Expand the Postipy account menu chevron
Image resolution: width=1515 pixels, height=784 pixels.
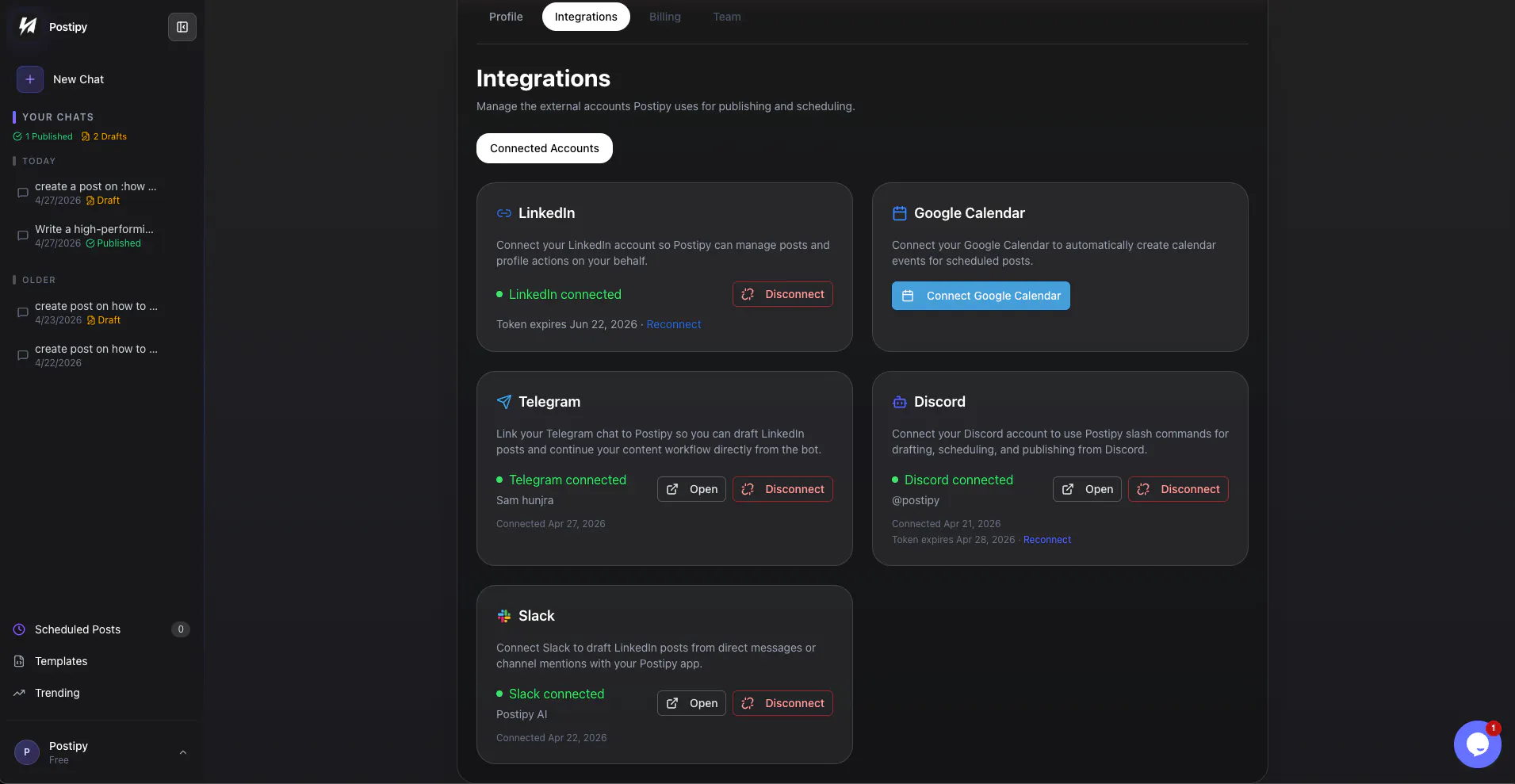(183, 752)
